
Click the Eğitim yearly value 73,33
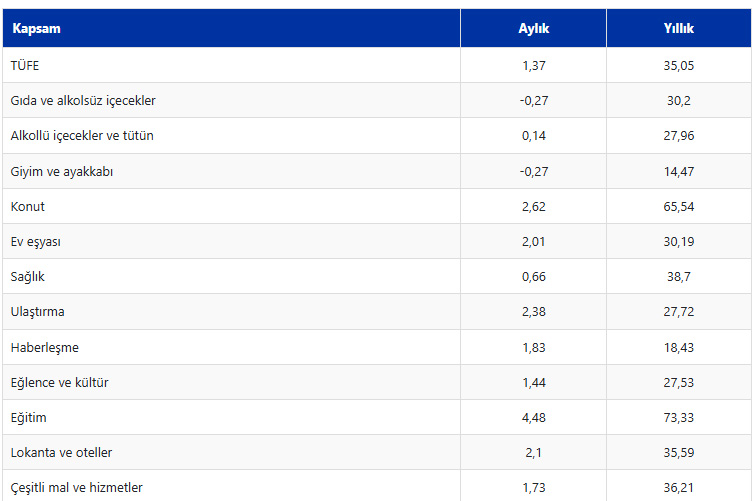click(x=679, y=418)
